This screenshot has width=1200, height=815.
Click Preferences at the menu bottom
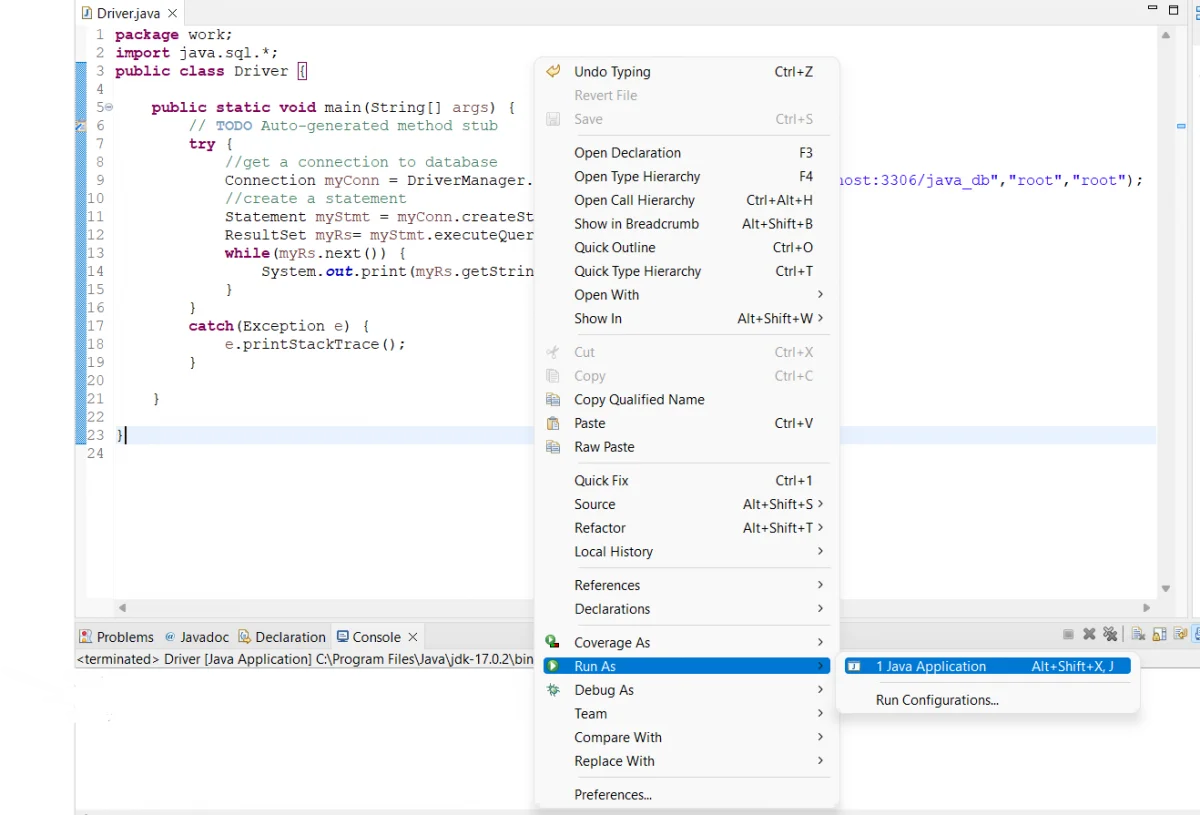613,794
